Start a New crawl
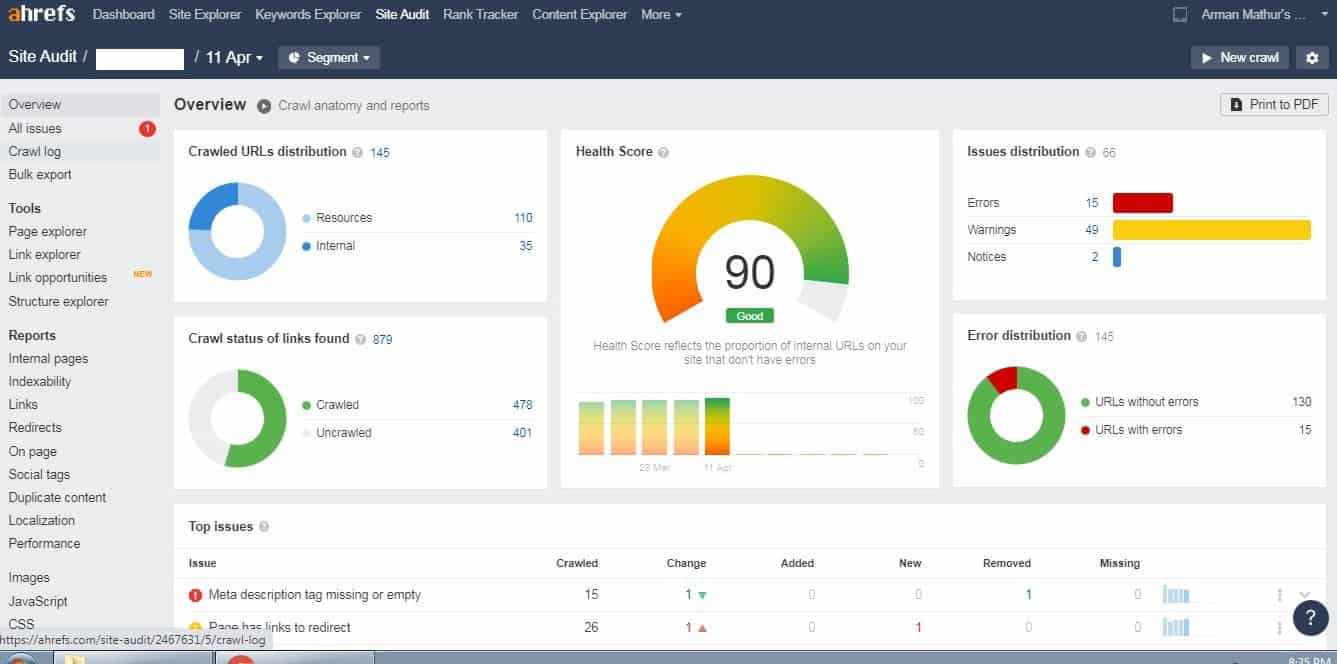The image size is (1337, 664). coord(1239,58)
